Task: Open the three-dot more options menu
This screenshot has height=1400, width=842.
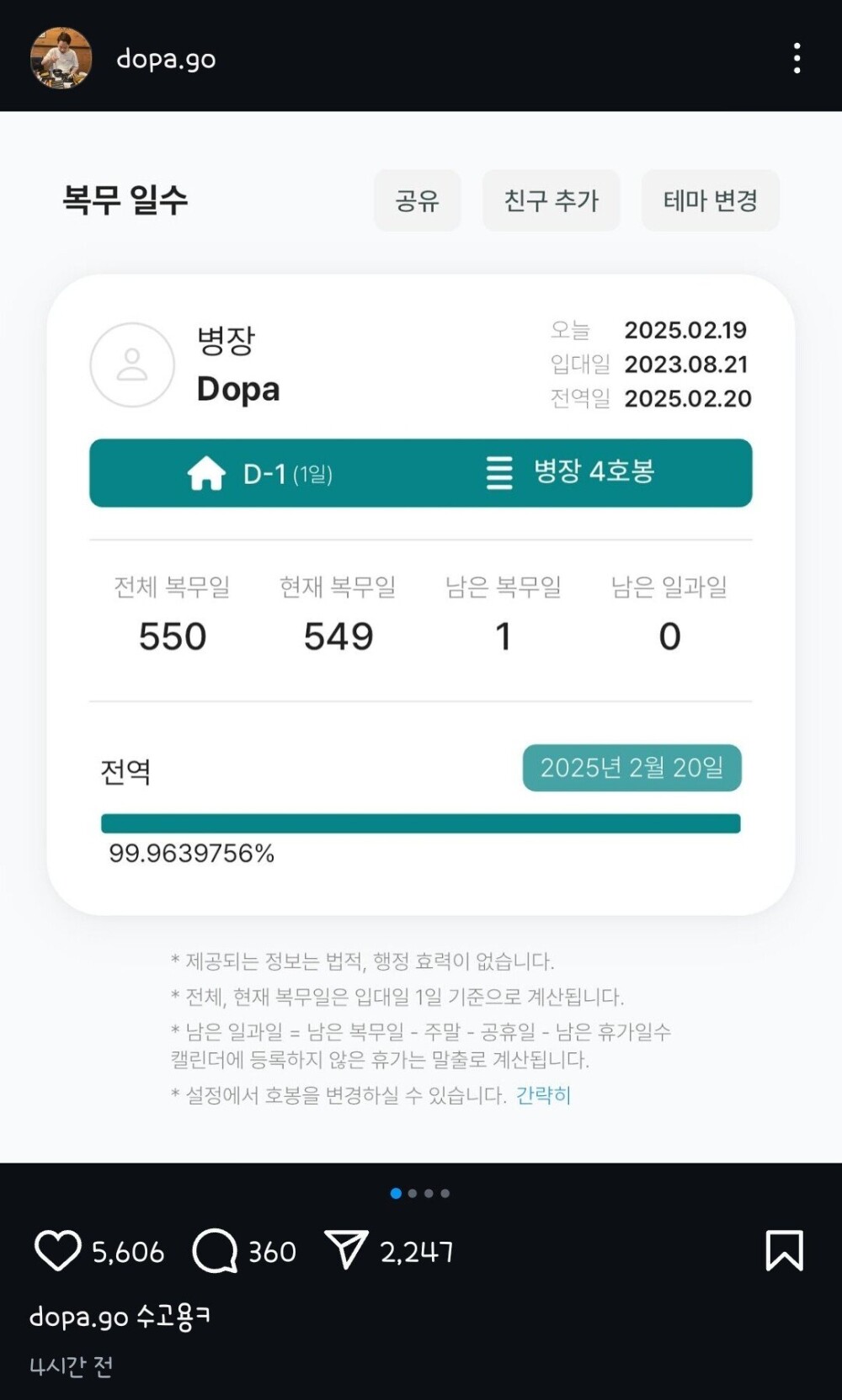Action: (797, 59)
